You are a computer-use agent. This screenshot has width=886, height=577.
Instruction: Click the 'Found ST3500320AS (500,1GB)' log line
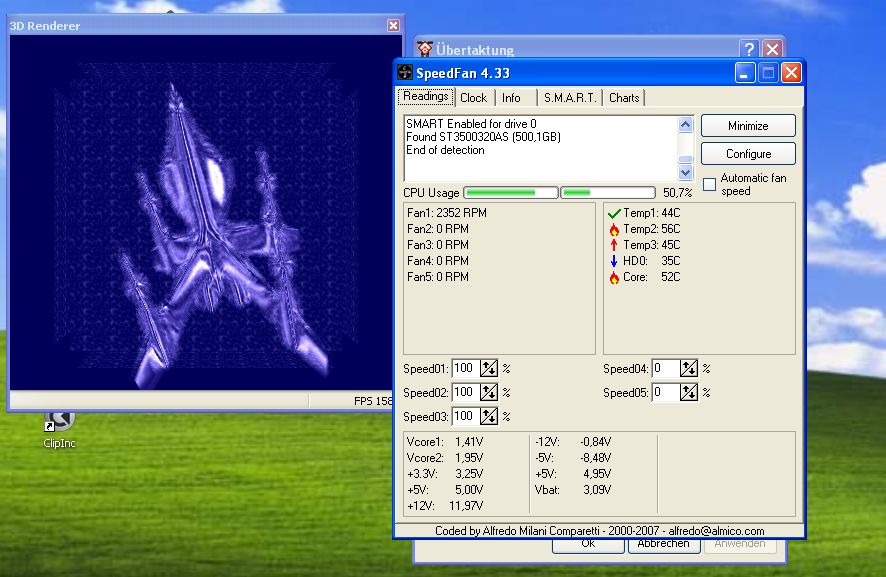coord(483,137)
